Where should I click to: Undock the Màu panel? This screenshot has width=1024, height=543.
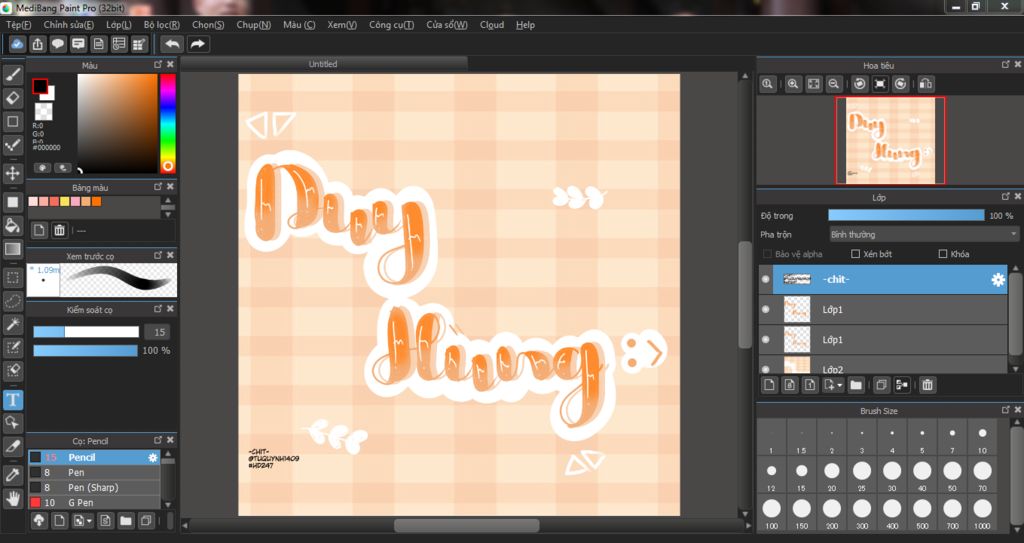click(x=158, y=64)
